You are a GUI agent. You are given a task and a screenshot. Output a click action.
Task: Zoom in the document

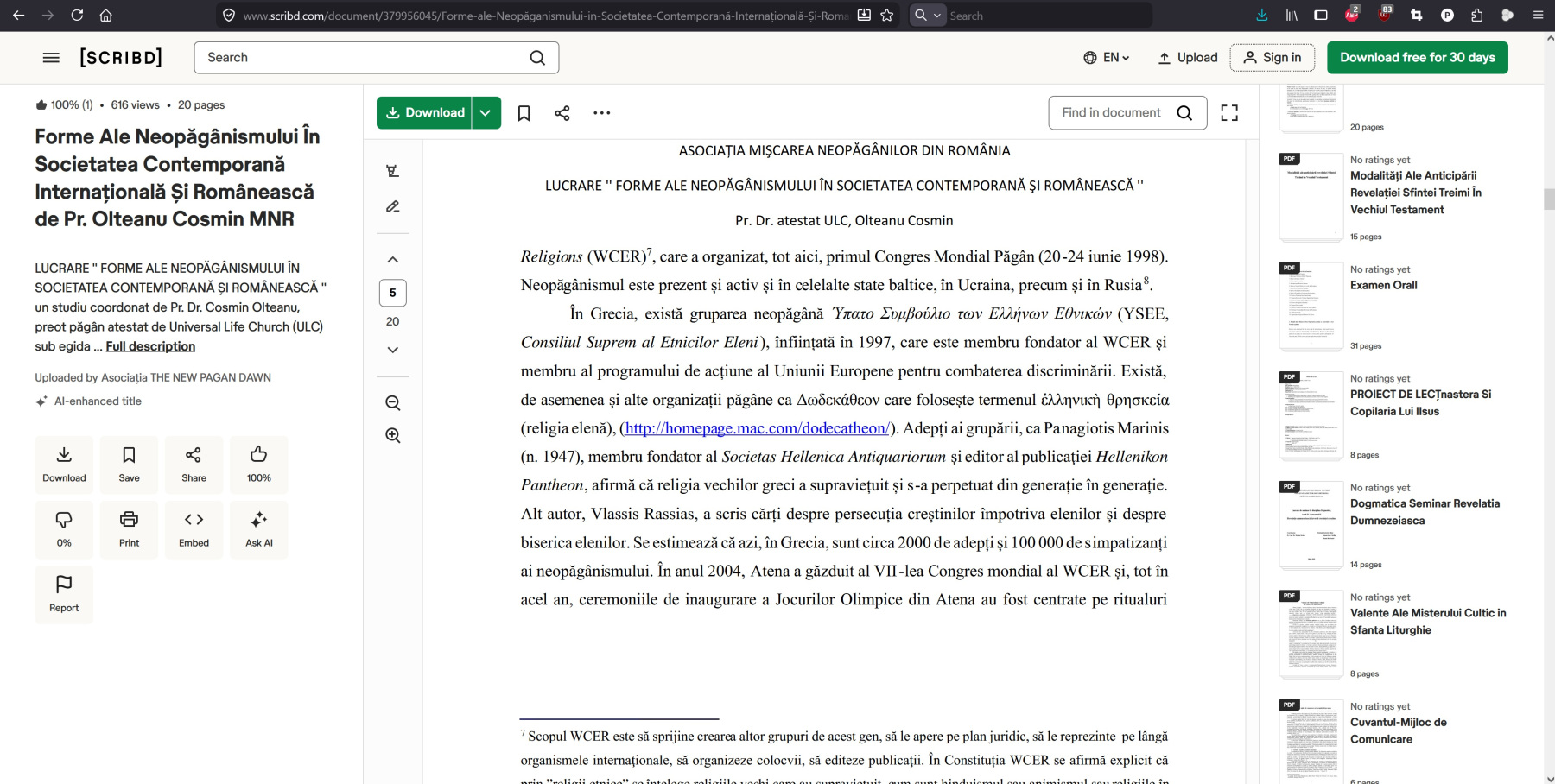coord(393,435)
